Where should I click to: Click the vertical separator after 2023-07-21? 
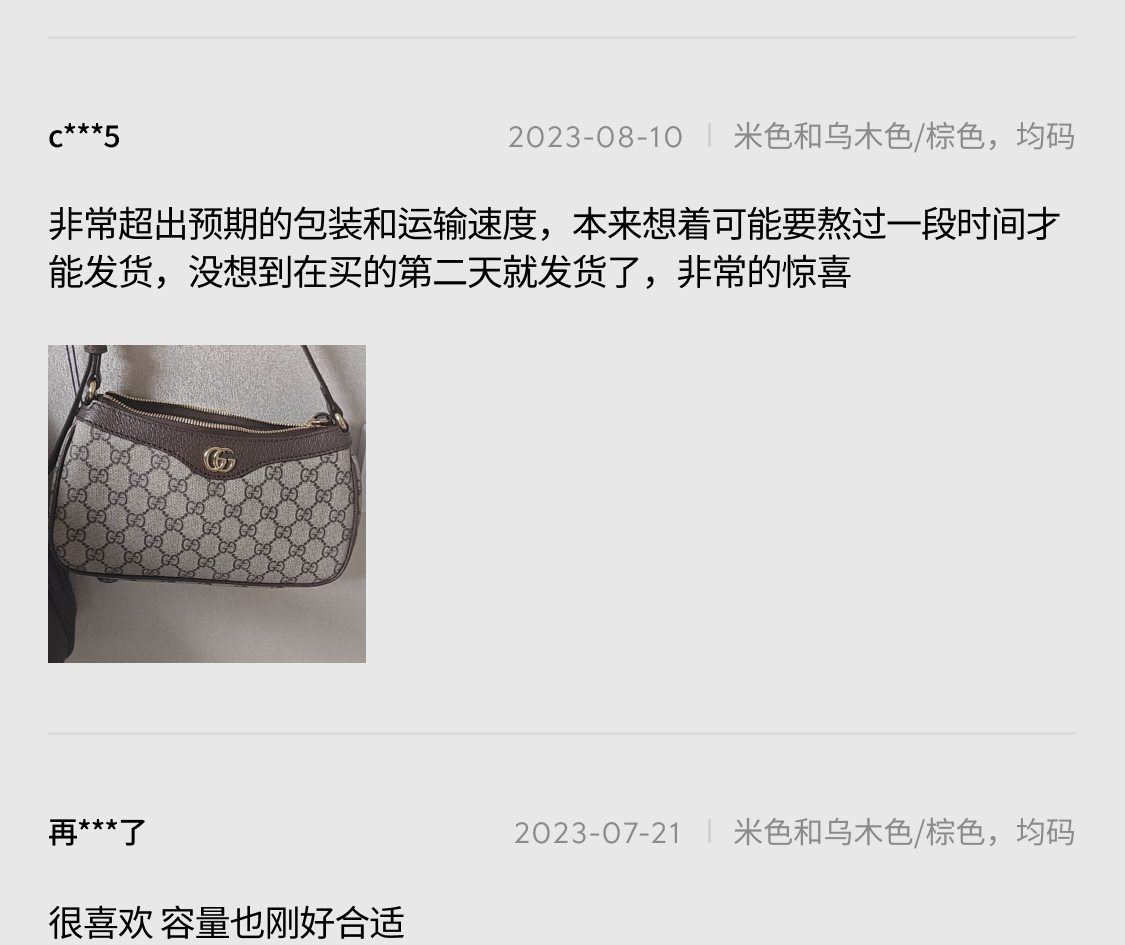coord(709,832)
